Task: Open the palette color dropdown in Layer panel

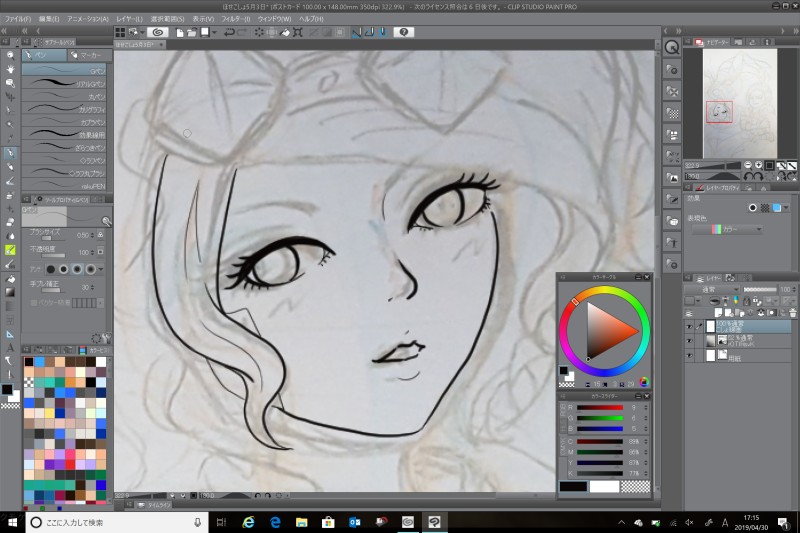Action: pos(693,301)
